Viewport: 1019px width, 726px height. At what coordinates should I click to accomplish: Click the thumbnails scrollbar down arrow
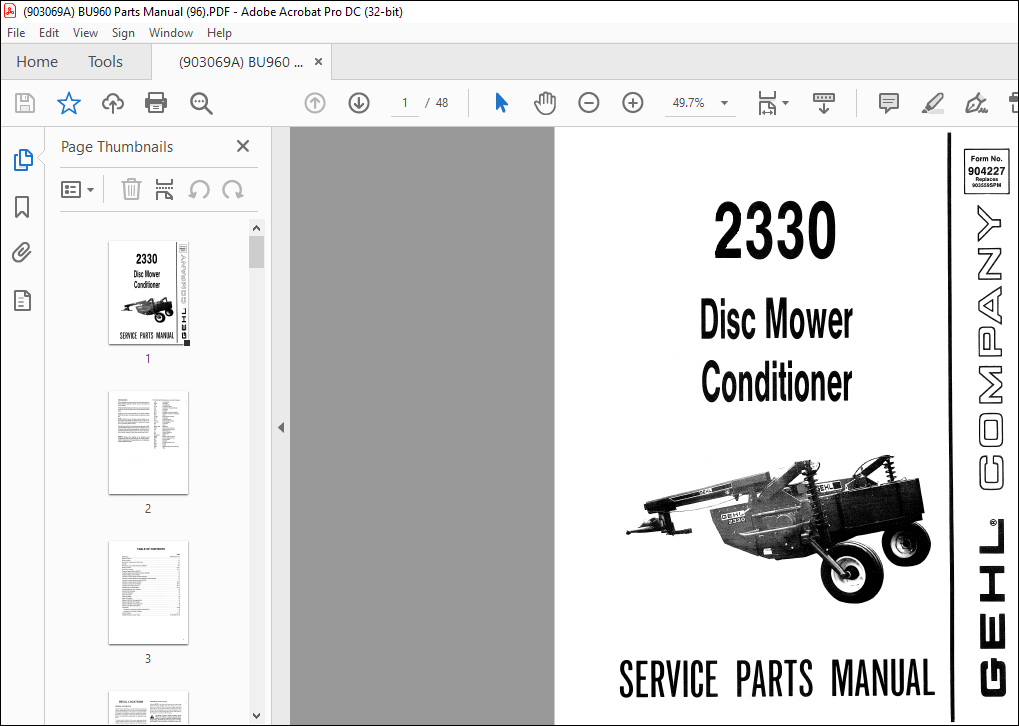click(x=256, y=716)
